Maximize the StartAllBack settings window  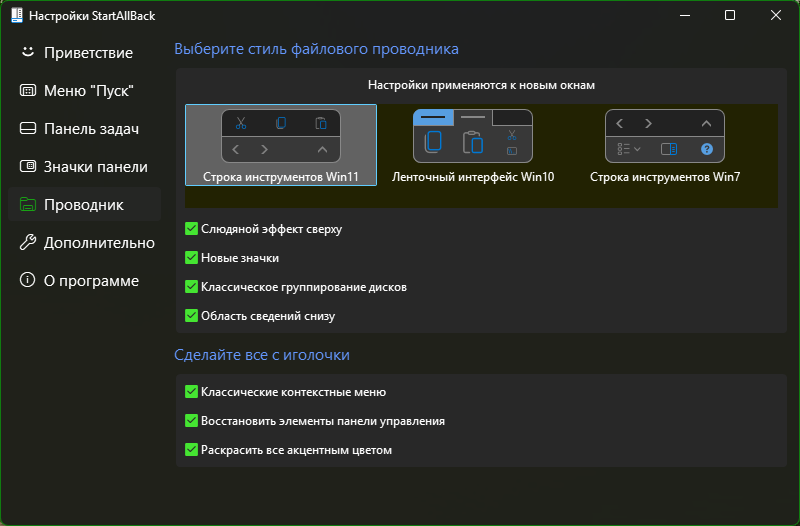[x=730, y=15]
